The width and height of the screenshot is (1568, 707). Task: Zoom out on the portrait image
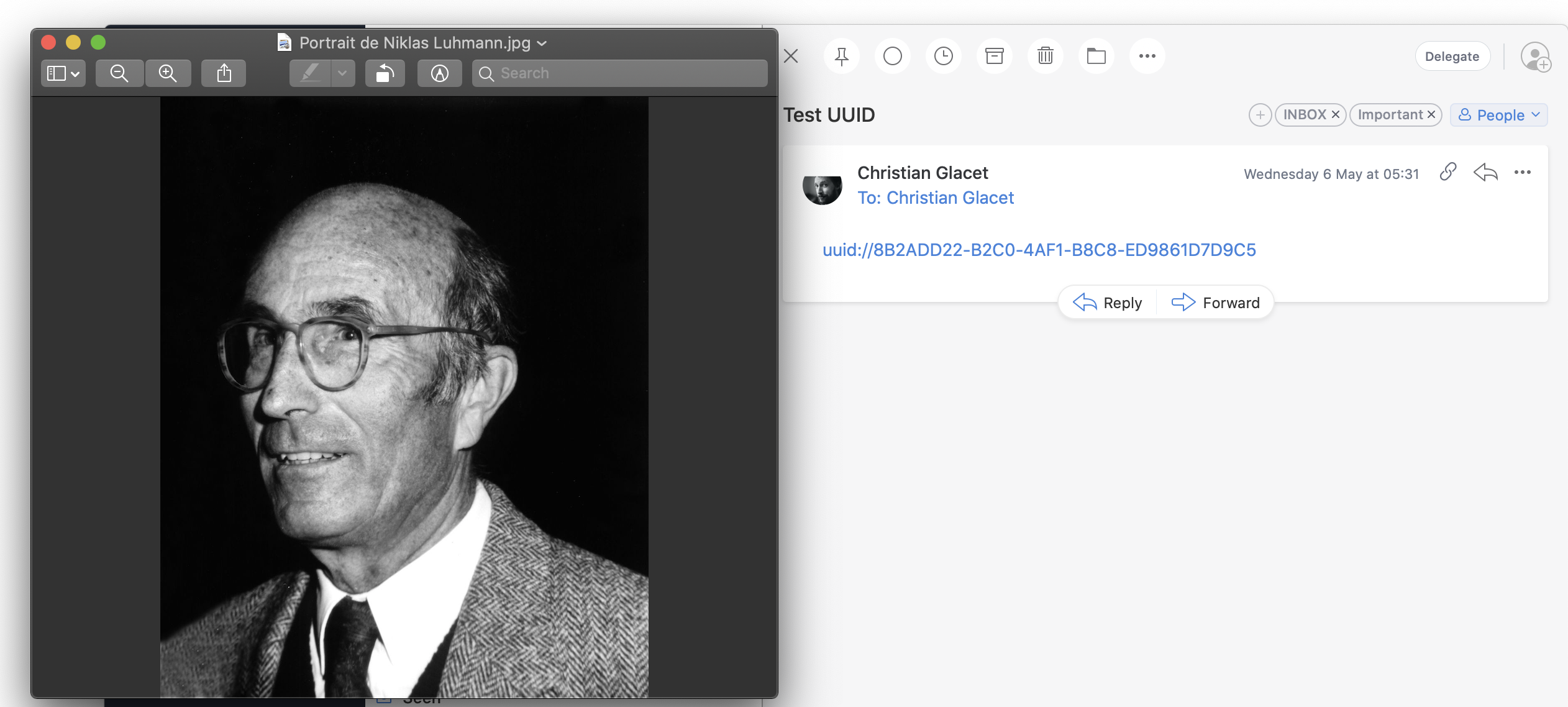click(119, 73)
